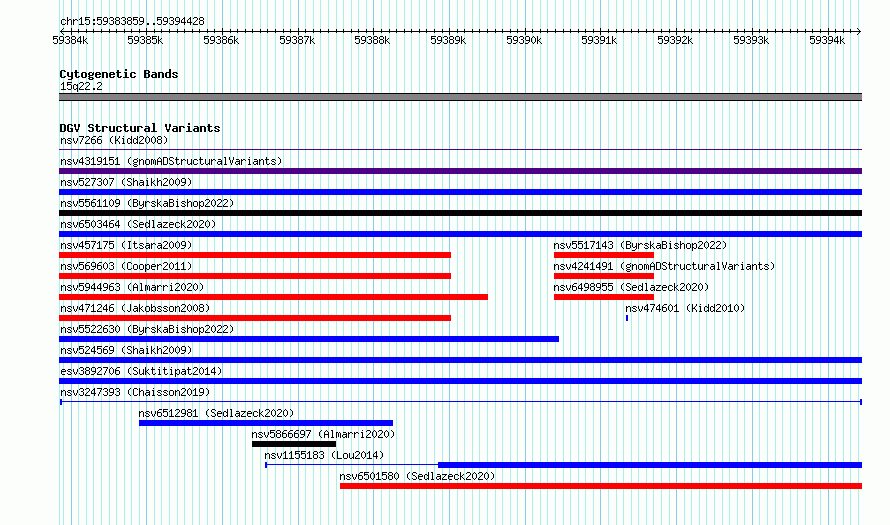The height and width of the screenshot is (525, 890).
Task: Click esv3892706 (Suktitipat2014) label
Action: click(x=141, y=371)
